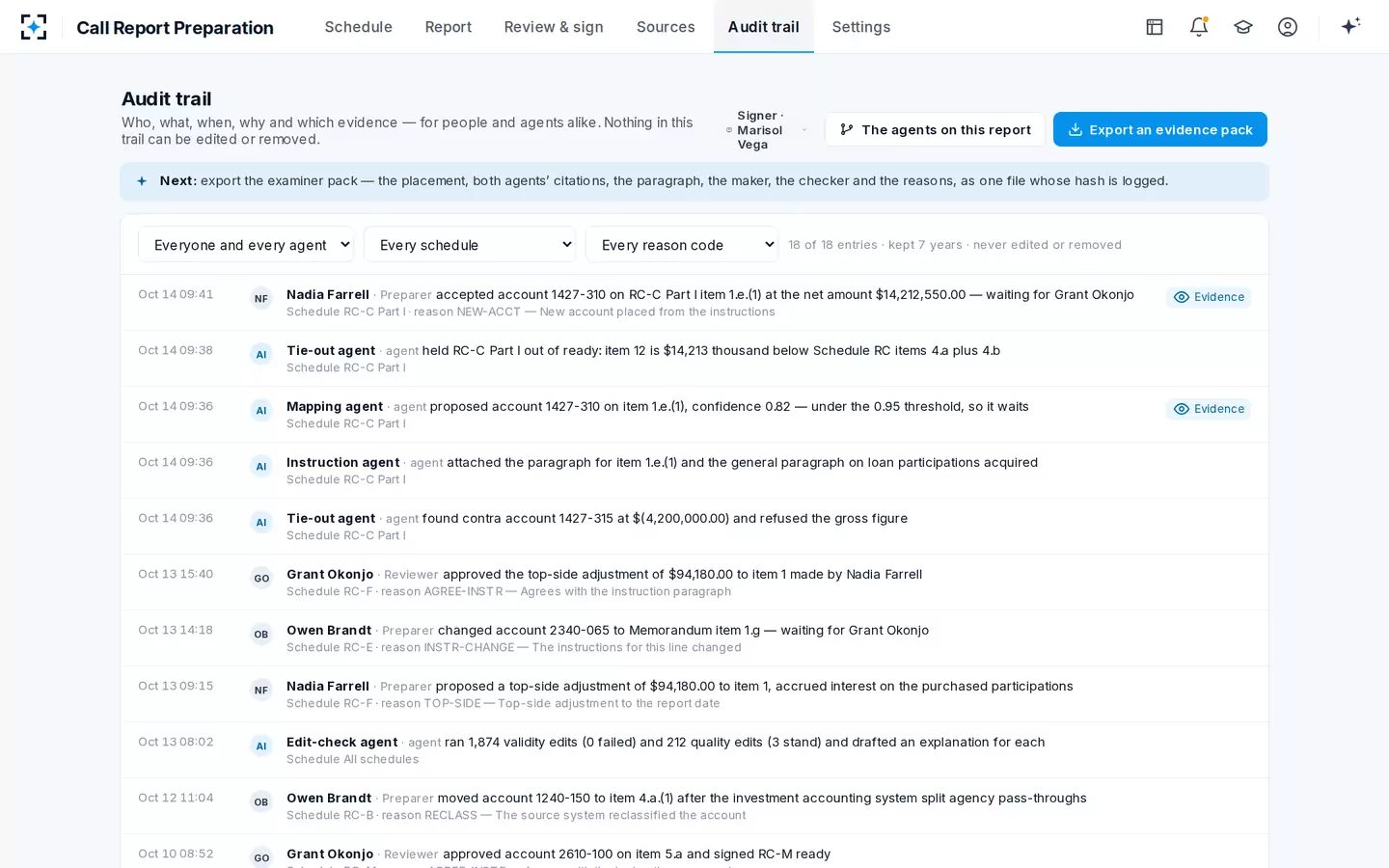Select the Audit trail tab

point(764,27)
